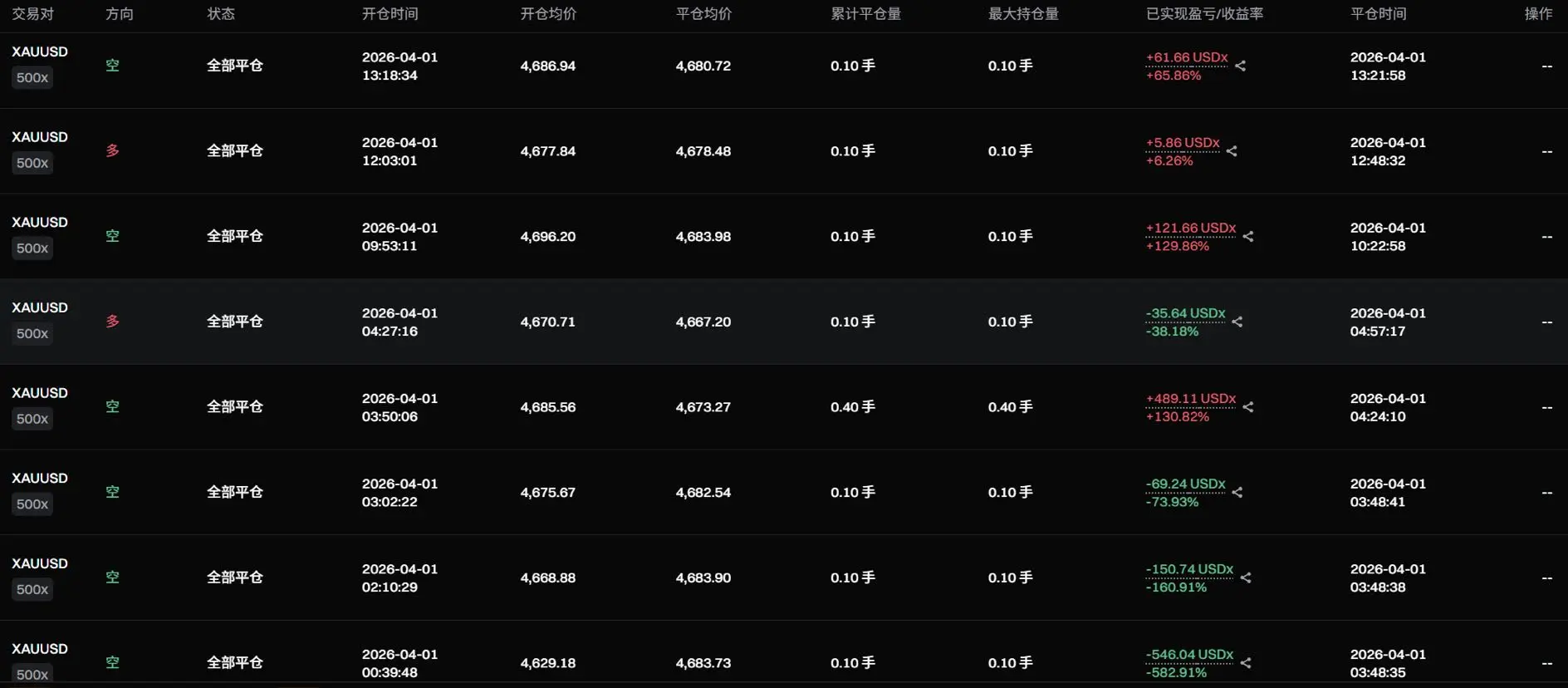Screen dimensions: 1568x688
Task: Click the +129.86% return rate value
Action: tap(1177, 246)
